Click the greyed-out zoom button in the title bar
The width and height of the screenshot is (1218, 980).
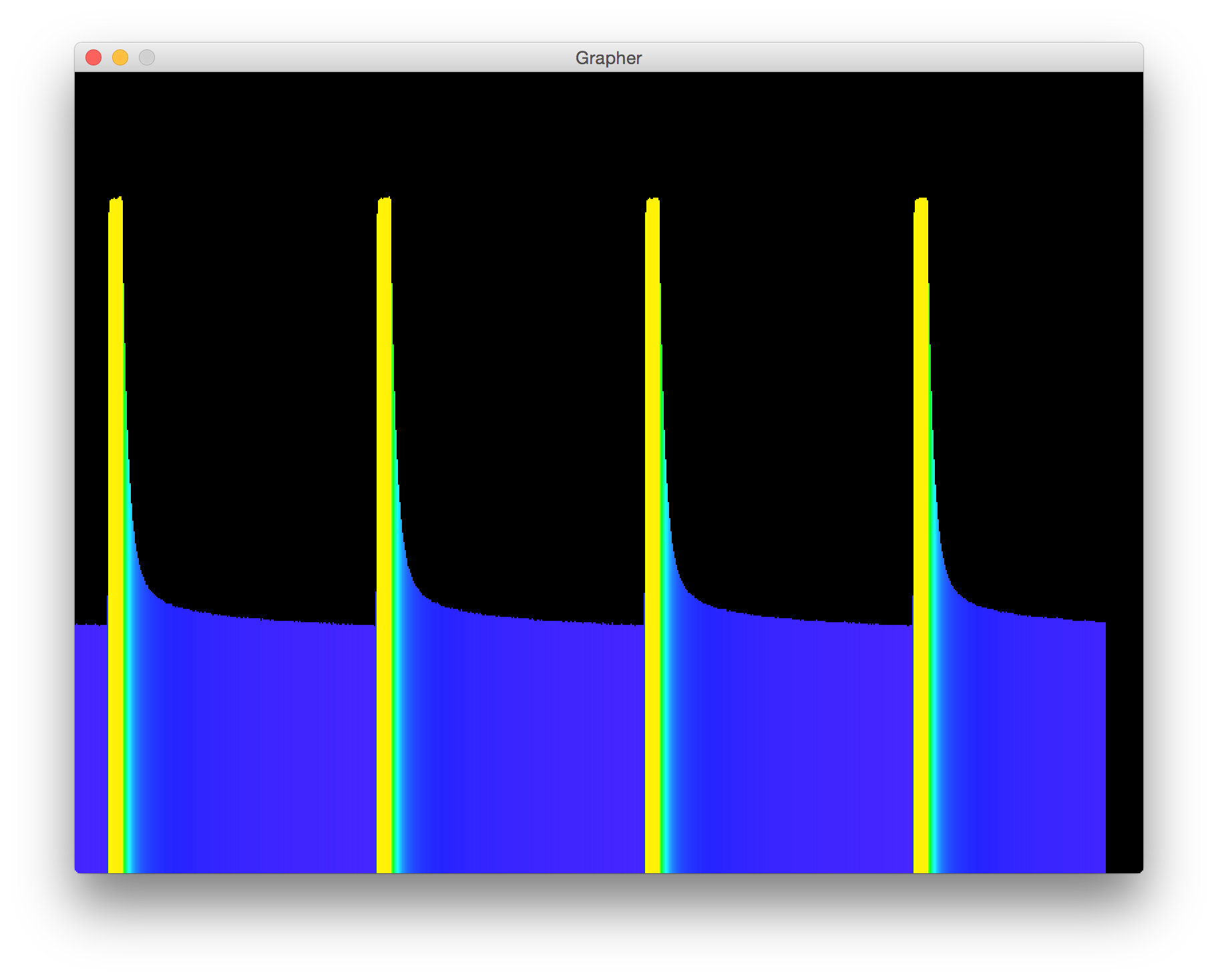[147, 58]
